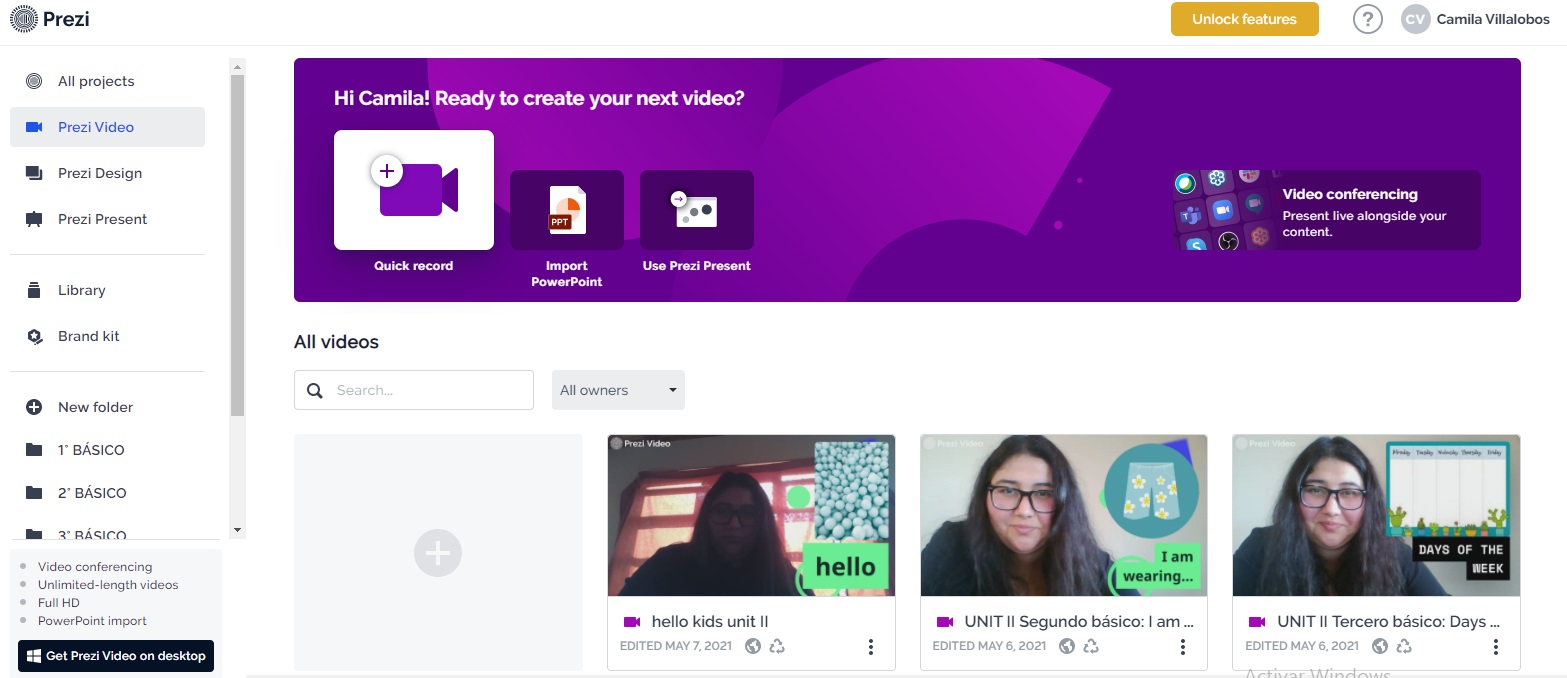Click the All projects sidebar icon

34,81
